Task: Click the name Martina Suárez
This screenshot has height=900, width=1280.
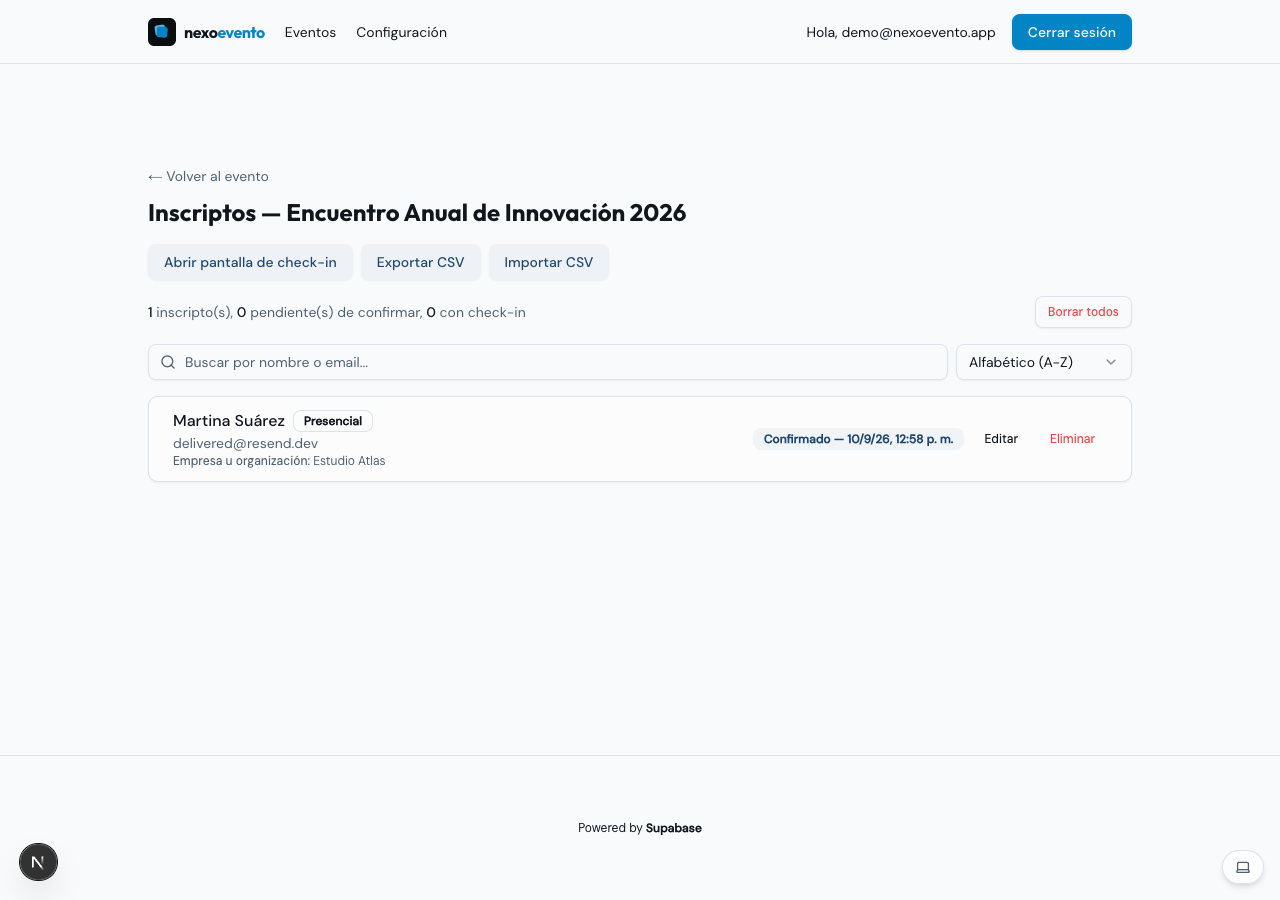Action: [x=229, y=421]
